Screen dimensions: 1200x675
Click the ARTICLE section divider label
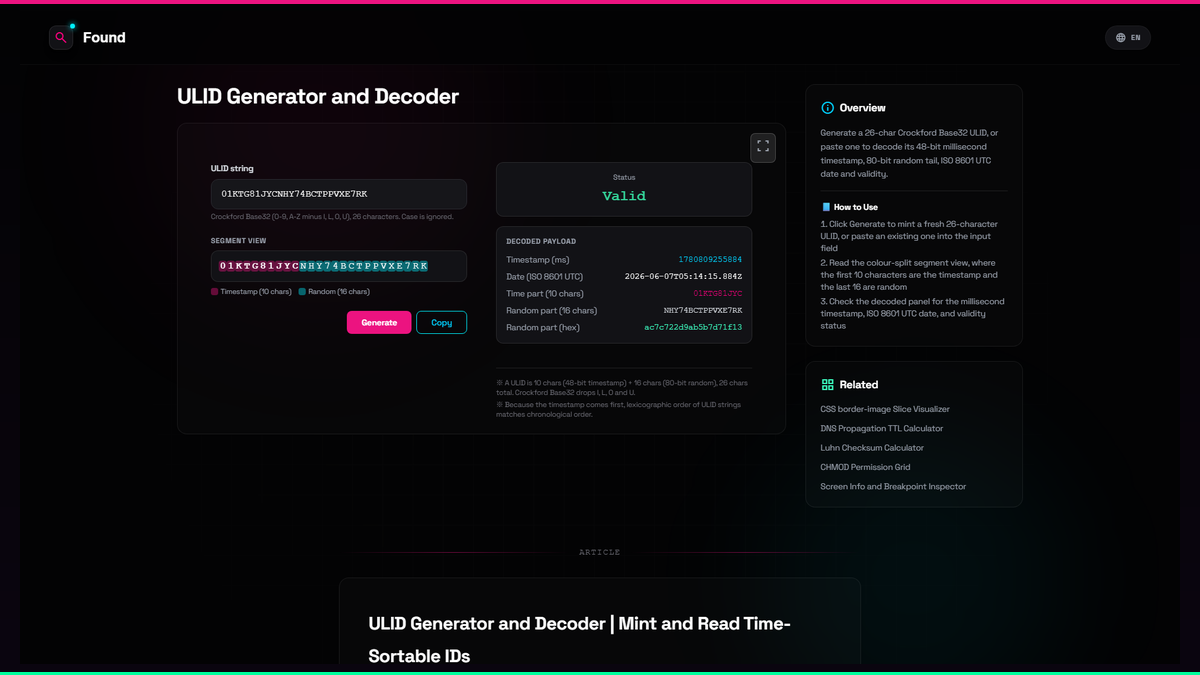point(600,552)
